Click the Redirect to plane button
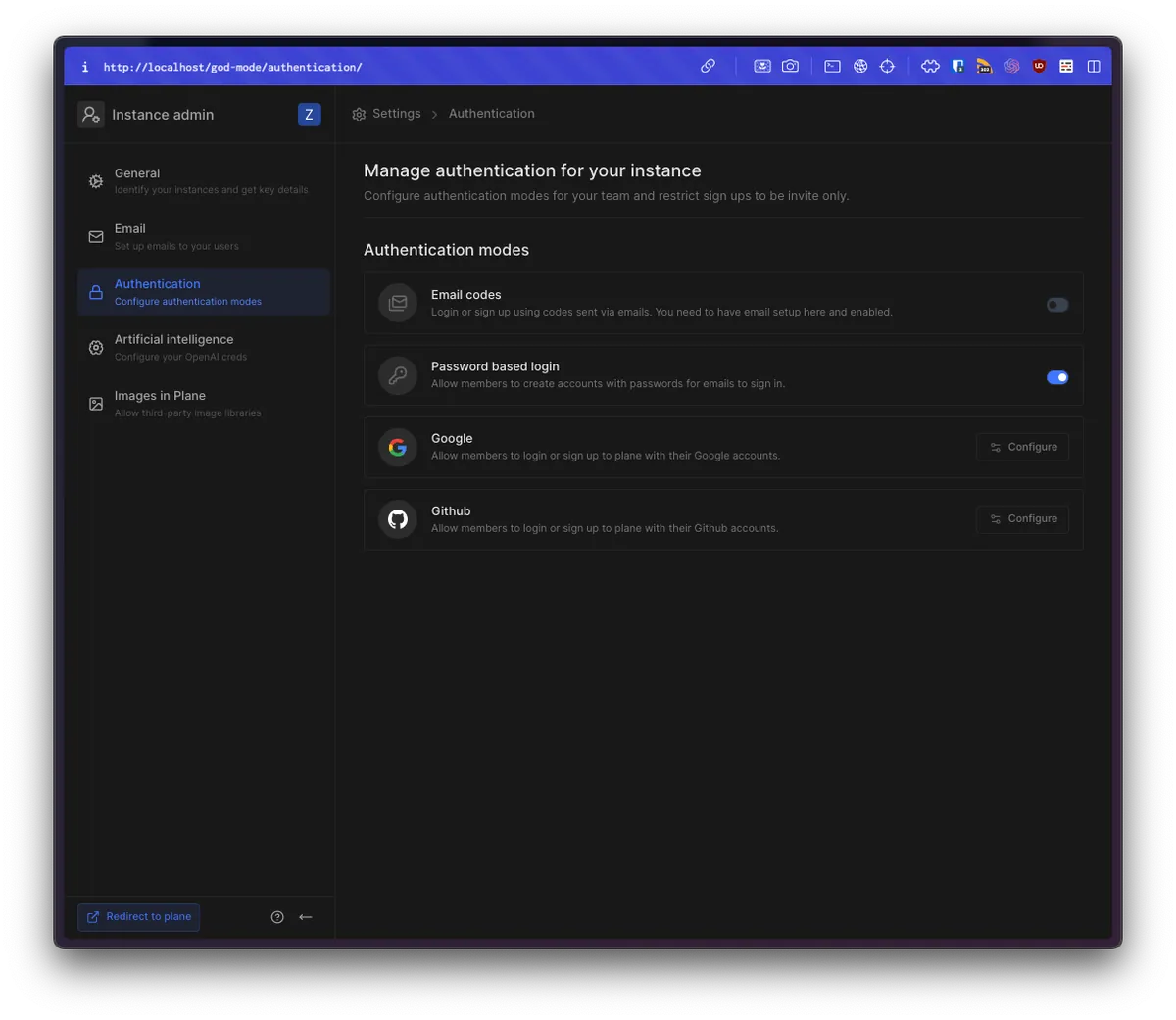 point(139,917)
